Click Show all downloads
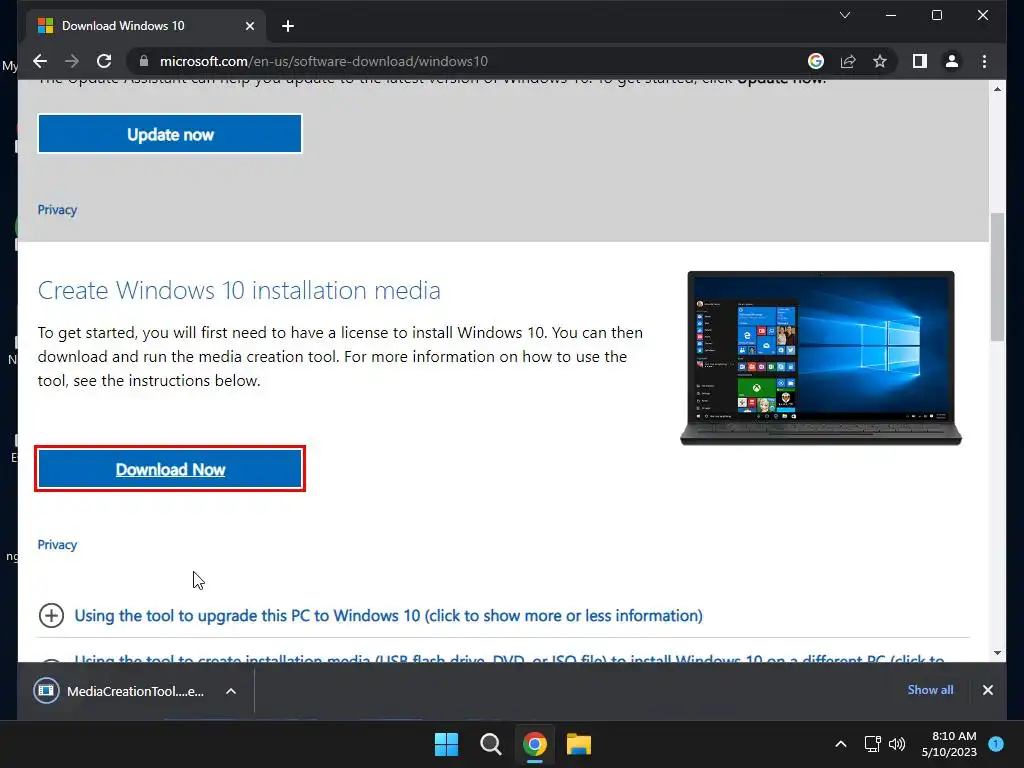 [930, 690]
